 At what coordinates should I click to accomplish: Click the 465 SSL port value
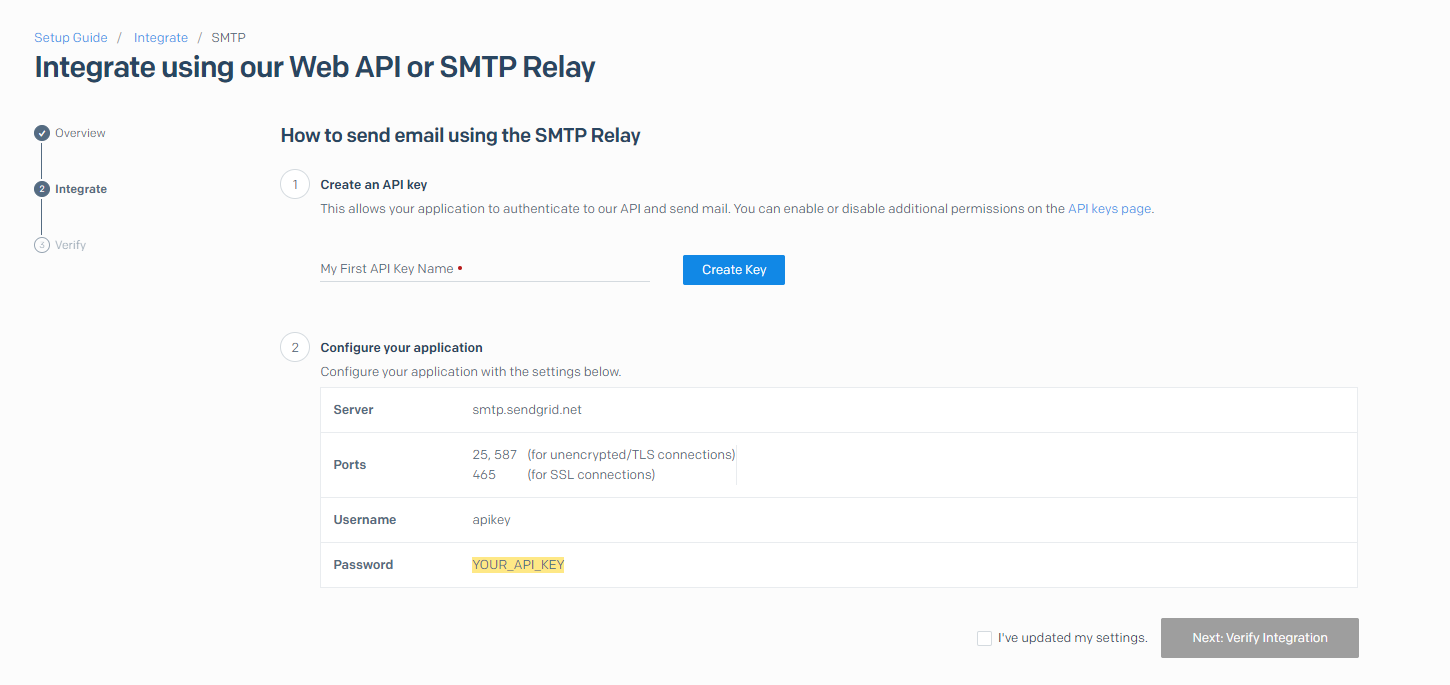tap(484, 475)
